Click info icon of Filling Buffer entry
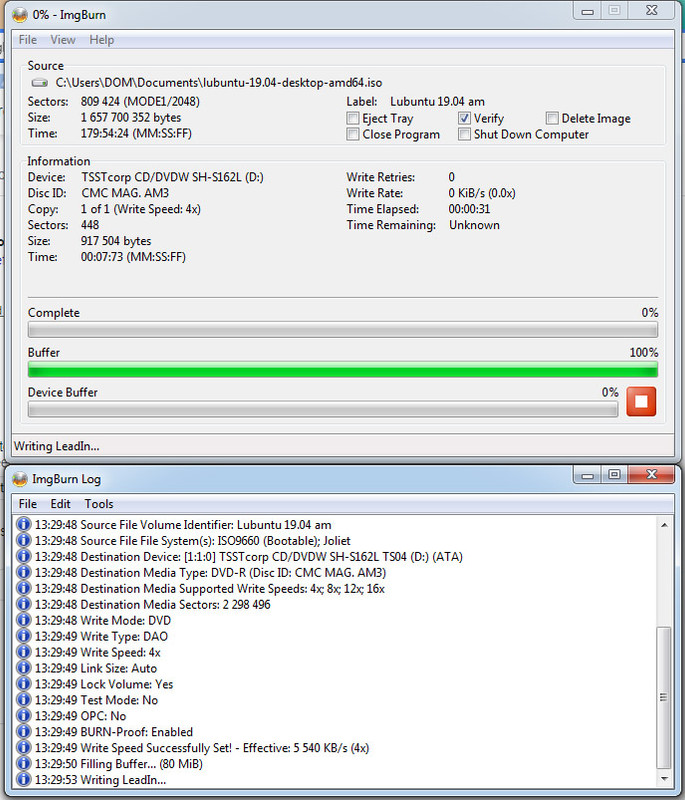685x800 pixels. tap(23, 763)
